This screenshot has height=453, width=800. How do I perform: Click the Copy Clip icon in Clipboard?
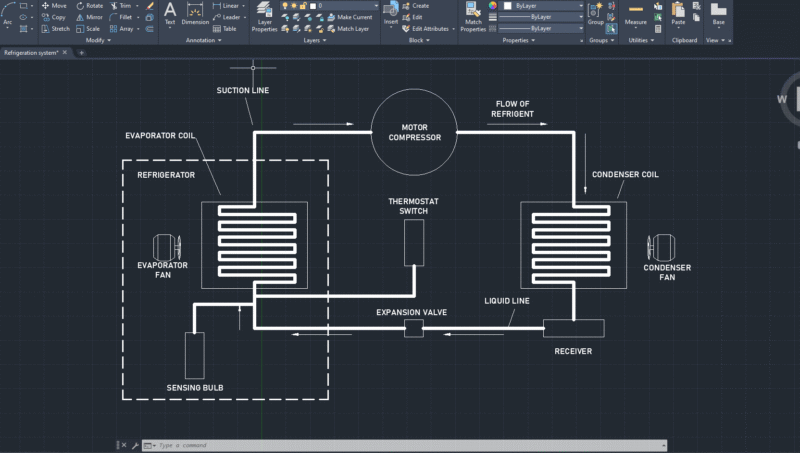(696, 17)
